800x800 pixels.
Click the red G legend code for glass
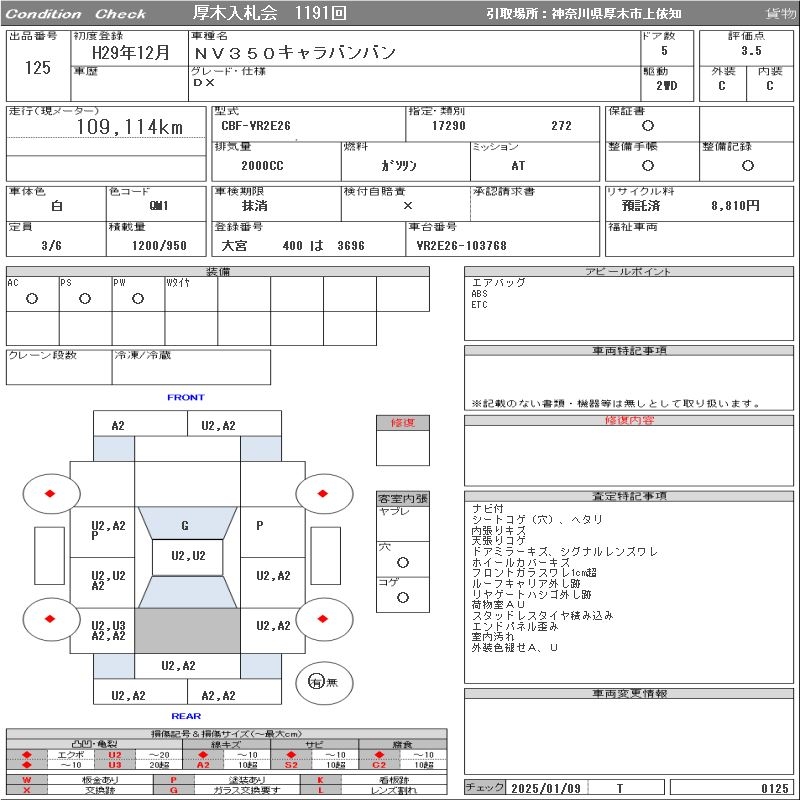point(173,790)
